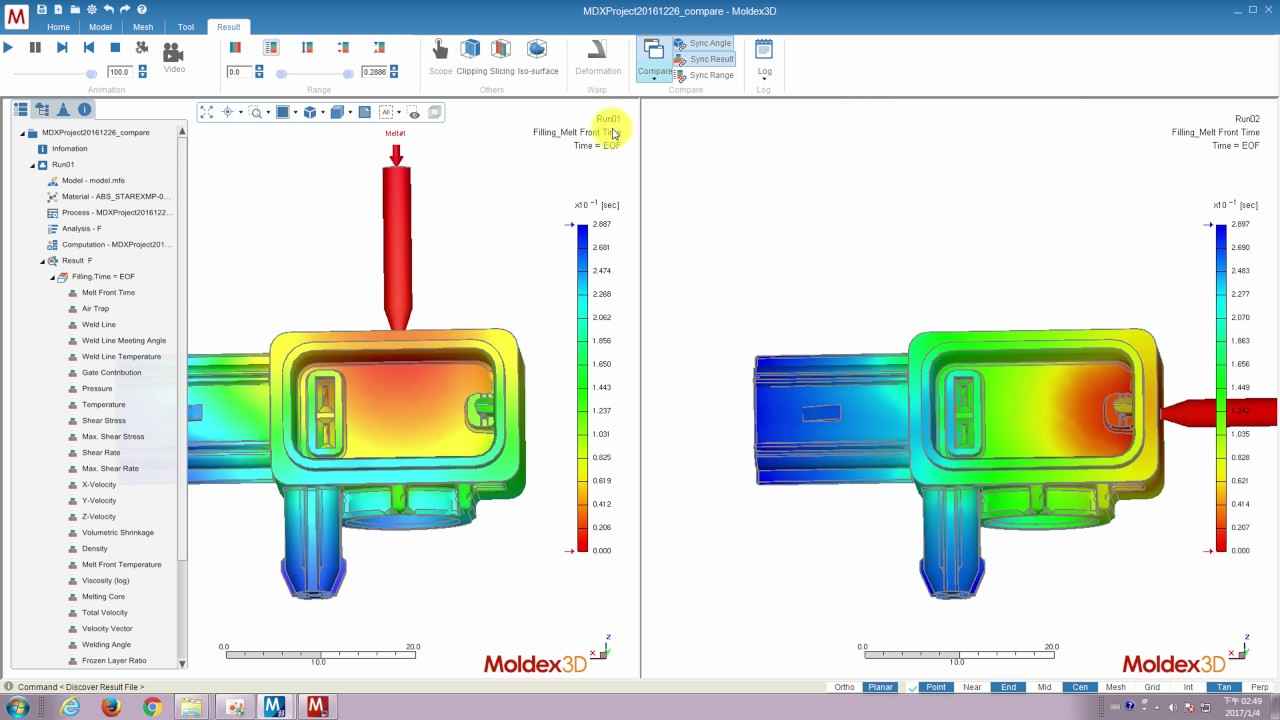Switch to the Mesh ribbon tab
The width and height of the screenshot is (1280, 720).
click(143, 27)
